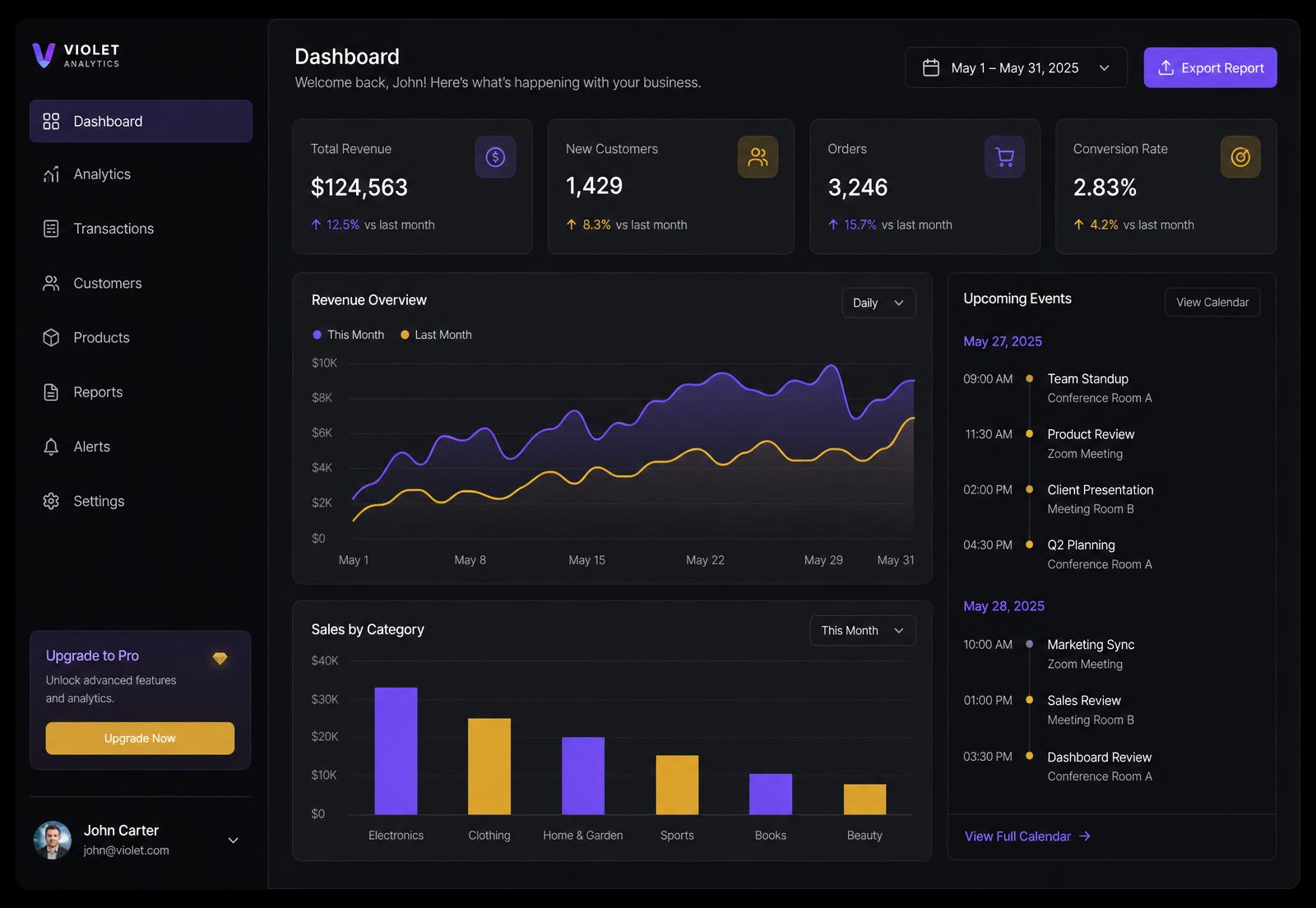Click the up arrow beside 12.5% revenue change
The image size is (1316, 908).
(x=316, y=225)
